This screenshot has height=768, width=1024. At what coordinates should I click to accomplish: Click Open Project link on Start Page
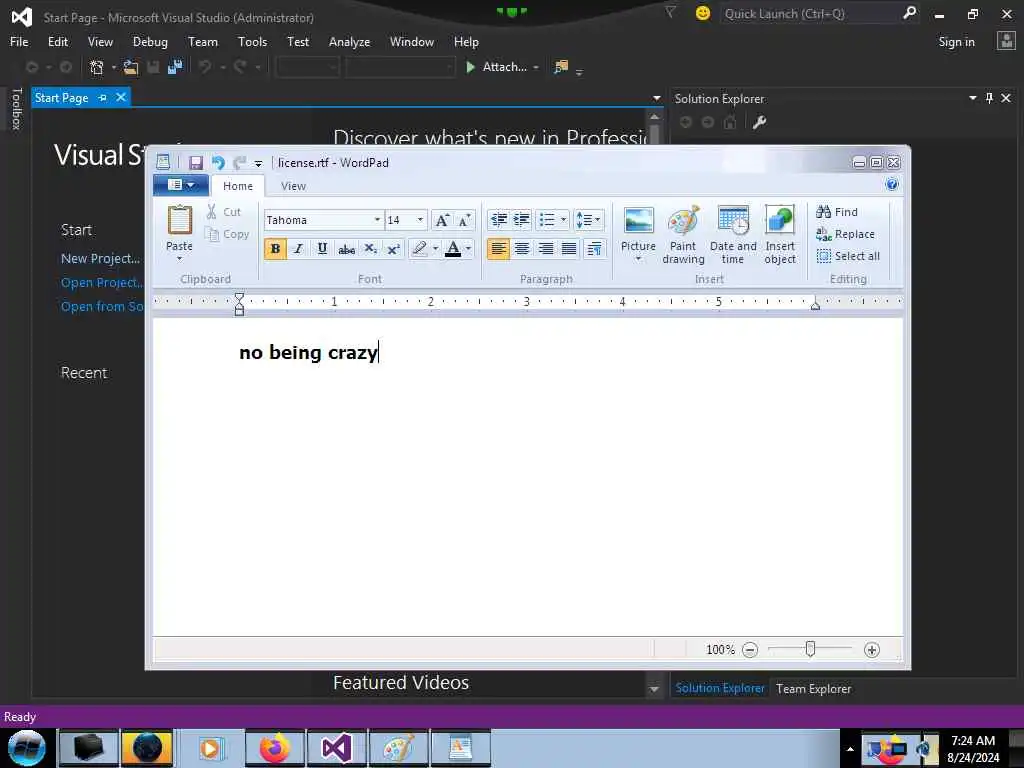(x=102, y=283)
